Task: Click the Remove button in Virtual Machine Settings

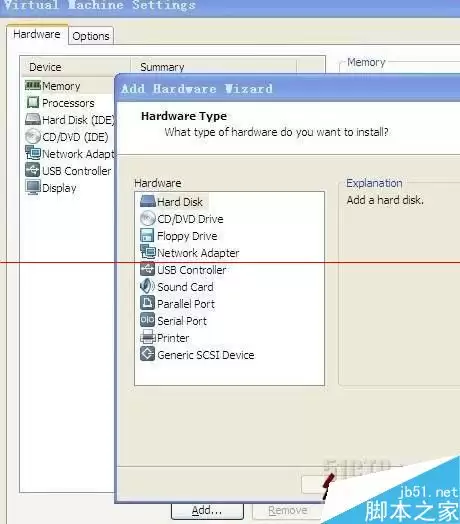Action: point(288,511)
